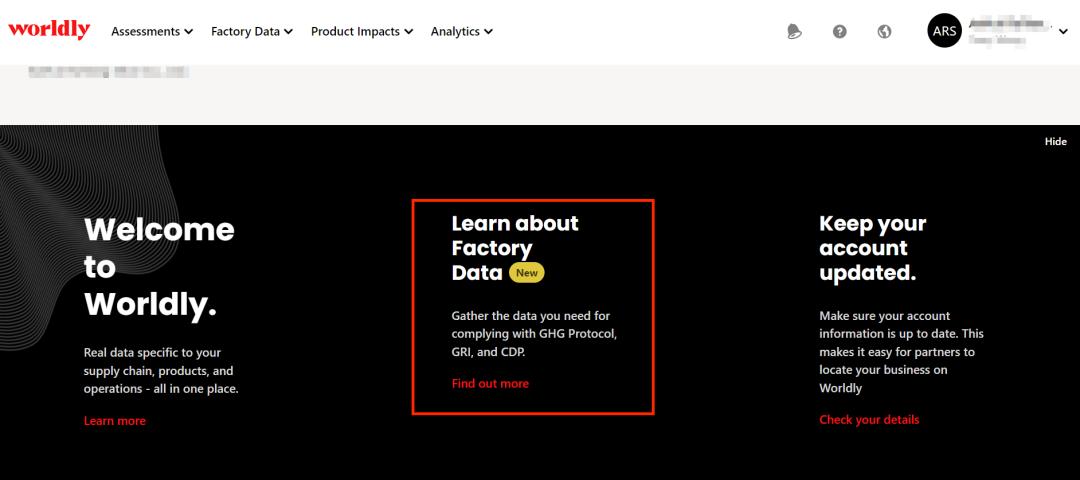Click the Check your details link
The image size is (1080, 480).
(x=869, y=420)
